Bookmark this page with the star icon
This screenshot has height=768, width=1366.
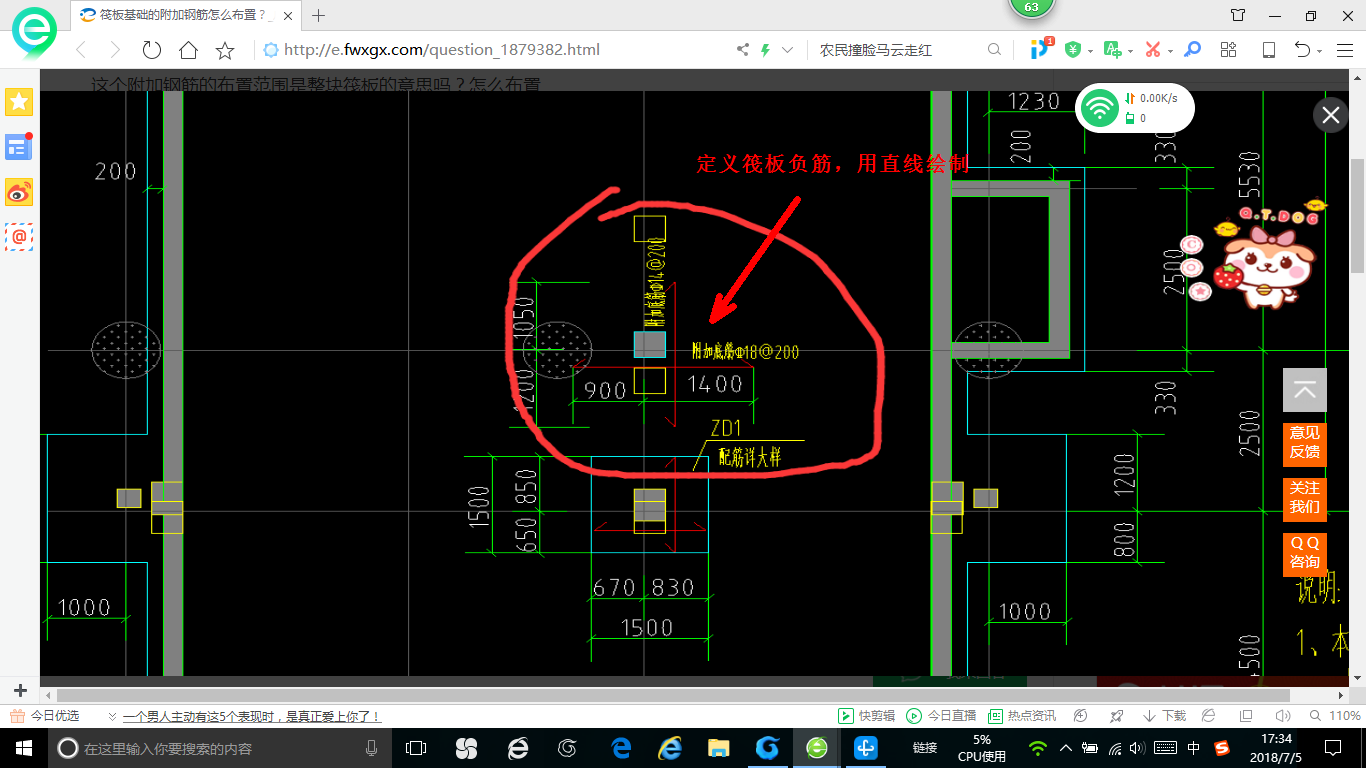point(225,50)
